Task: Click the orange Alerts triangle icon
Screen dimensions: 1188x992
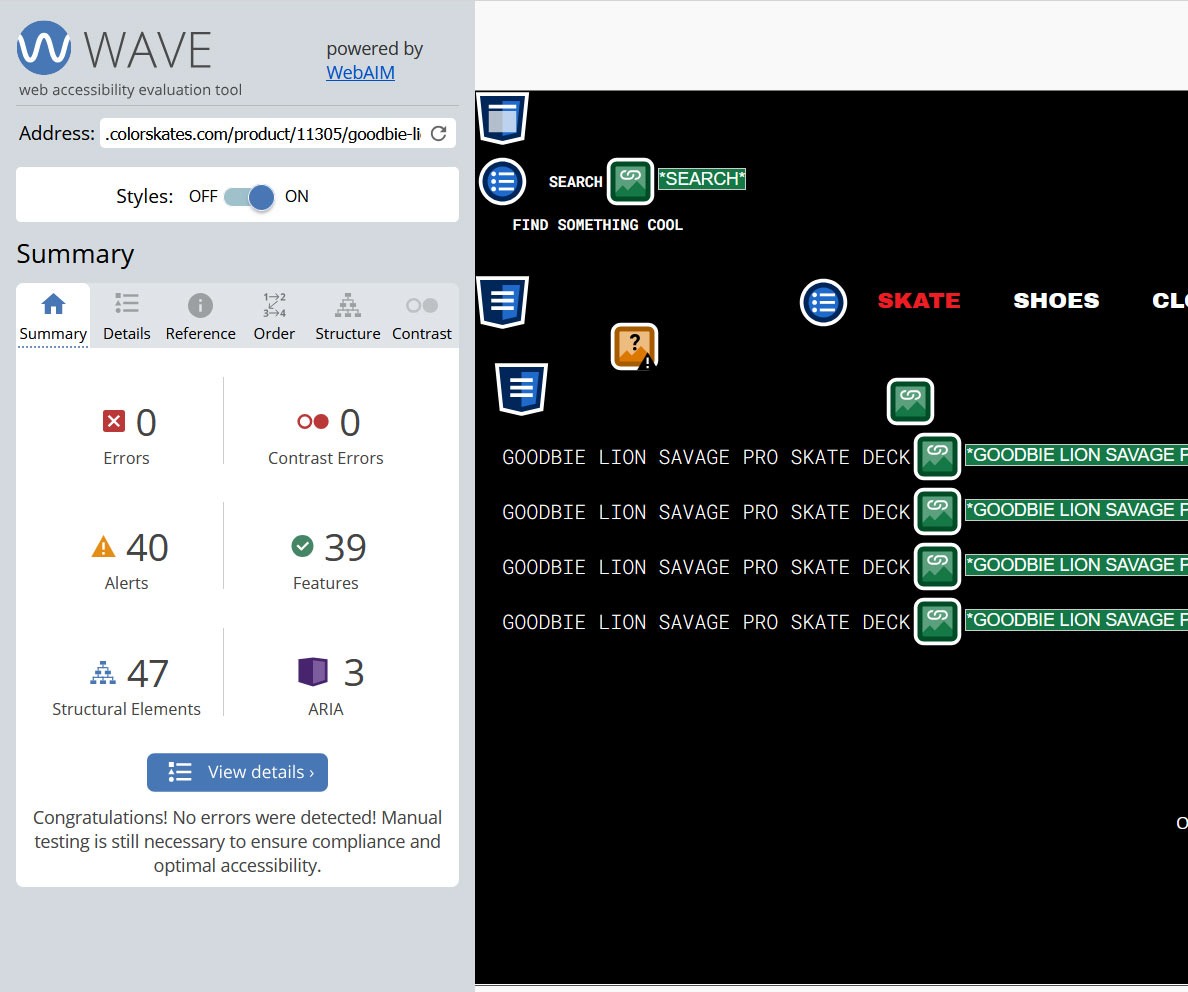Action: tap(103, 547)
